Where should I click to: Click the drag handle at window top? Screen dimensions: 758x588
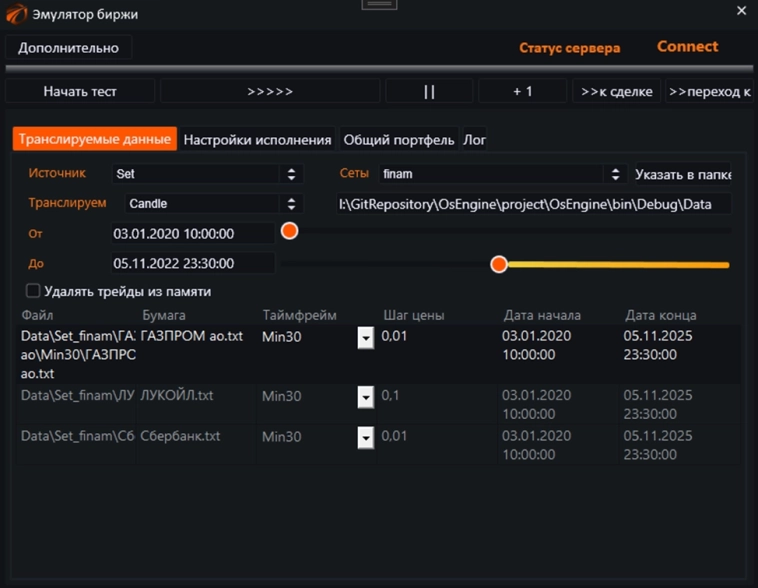click(378, 4)
